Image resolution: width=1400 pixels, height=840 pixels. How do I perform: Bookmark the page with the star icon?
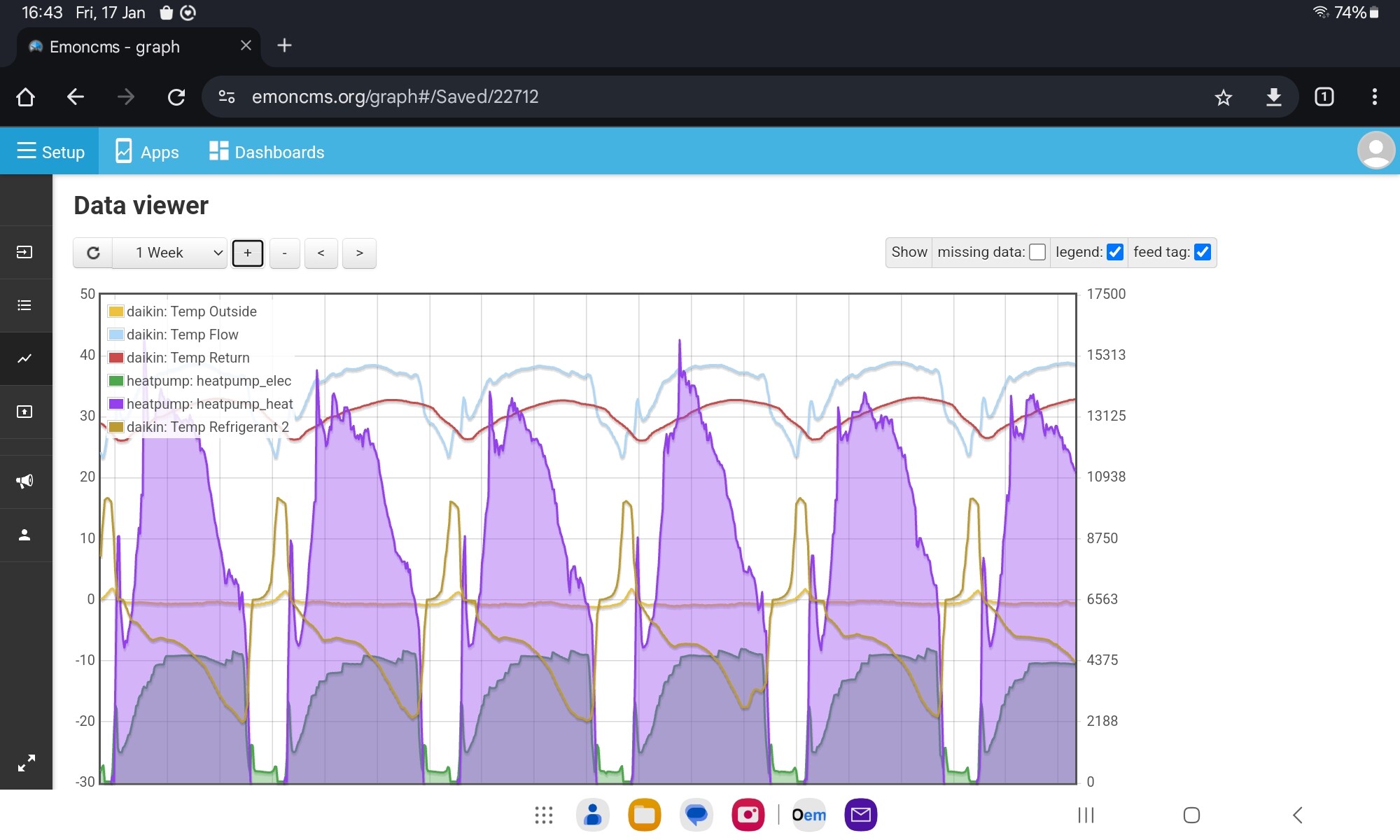pyautogui.click(x=1224, y=97)
